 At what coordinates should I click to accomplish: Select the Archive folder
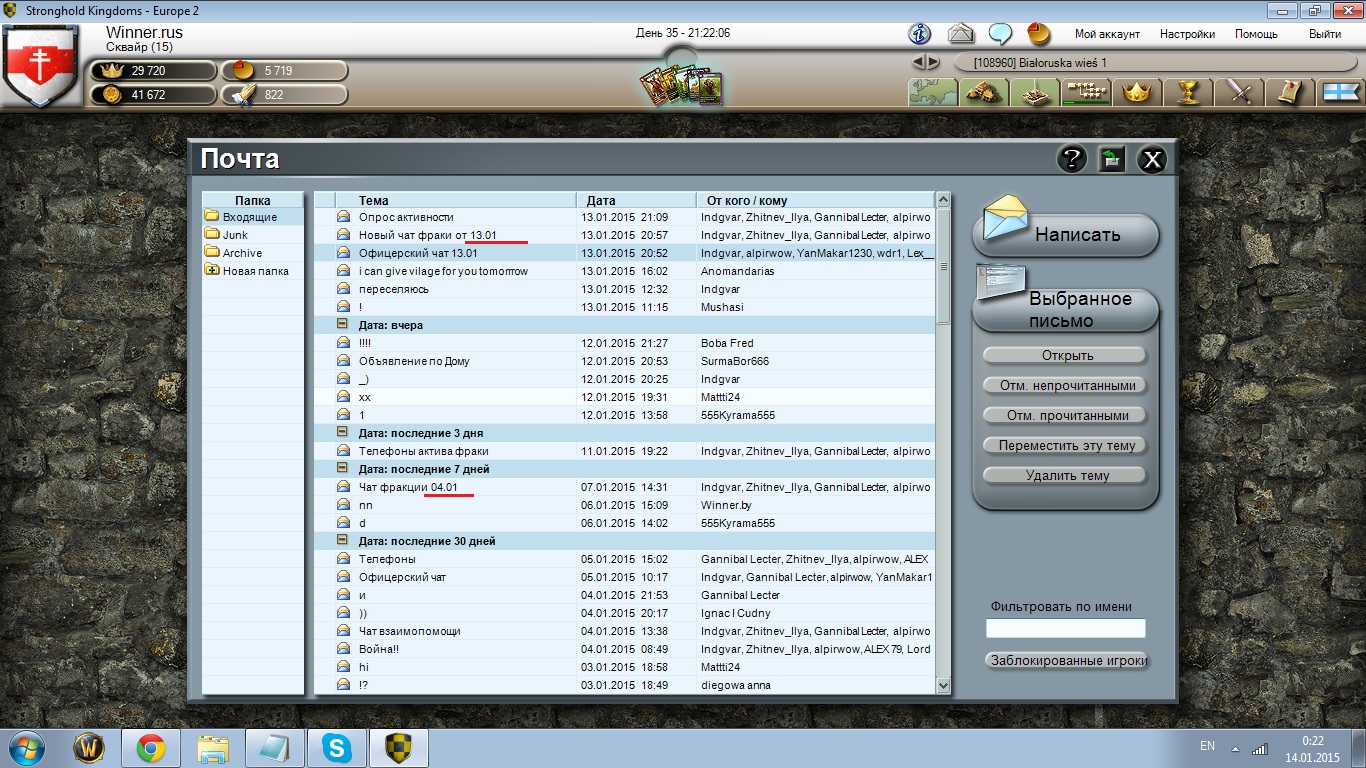tap(253, 253)
